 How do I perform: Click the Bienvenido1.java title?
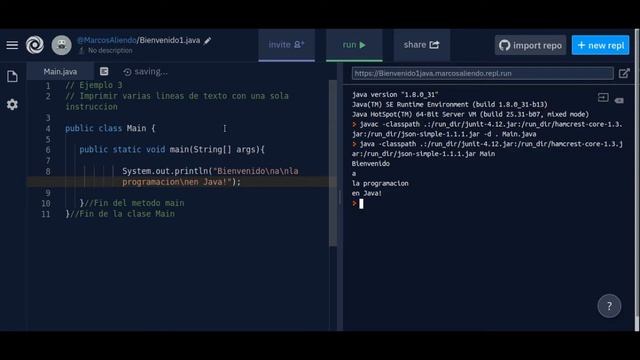click(x=170, y=40)
